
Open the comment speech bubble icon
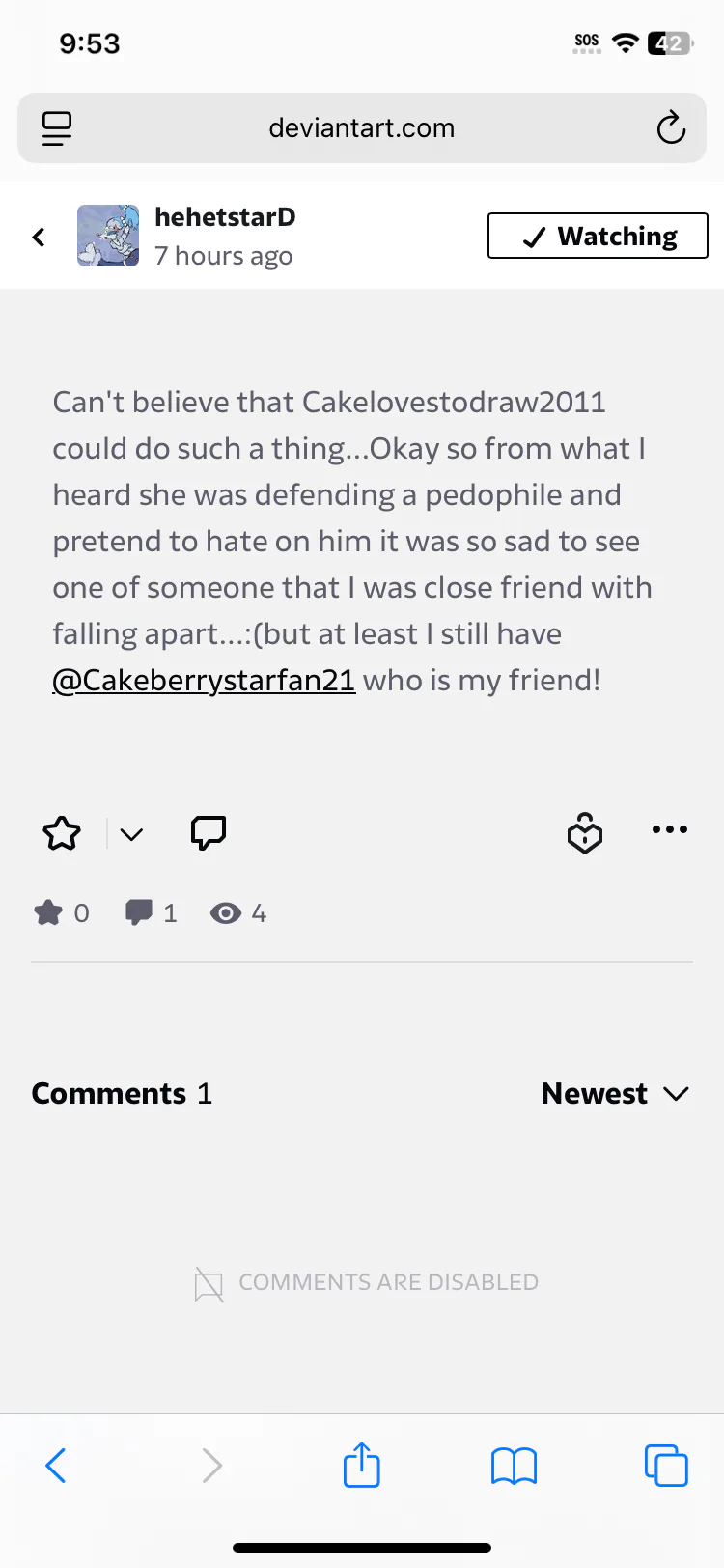(209, 832)
